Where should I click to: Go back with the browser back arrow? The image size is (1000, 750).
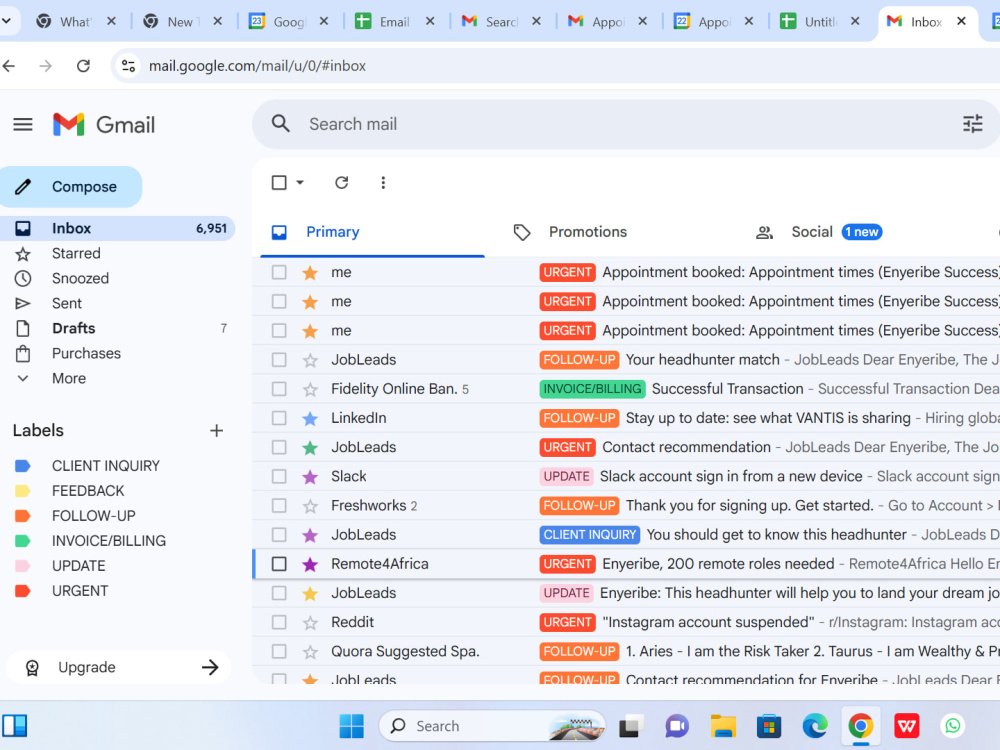point(9,66)
